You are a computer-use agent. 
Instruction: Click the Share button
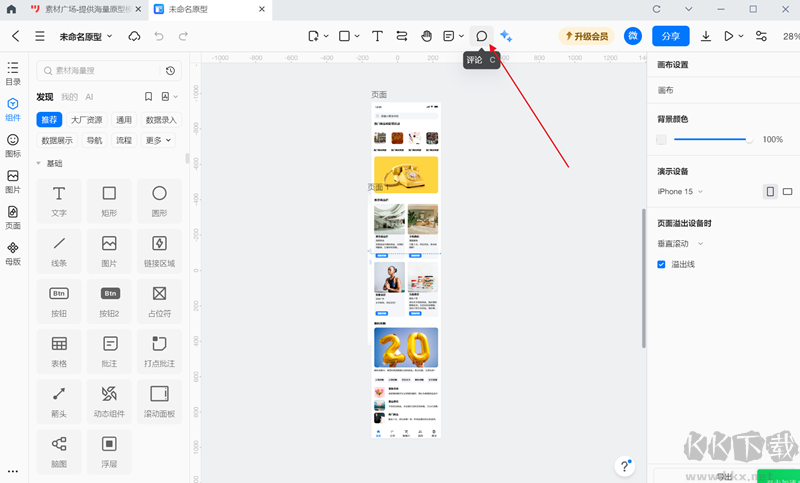tap(670, 36)
